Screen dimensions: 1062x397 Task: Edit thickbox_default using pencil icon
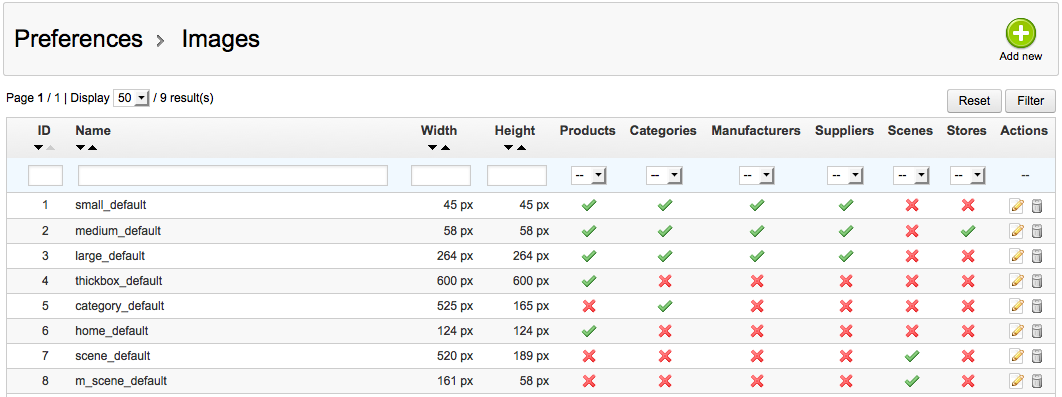(x=1016, y=280)
